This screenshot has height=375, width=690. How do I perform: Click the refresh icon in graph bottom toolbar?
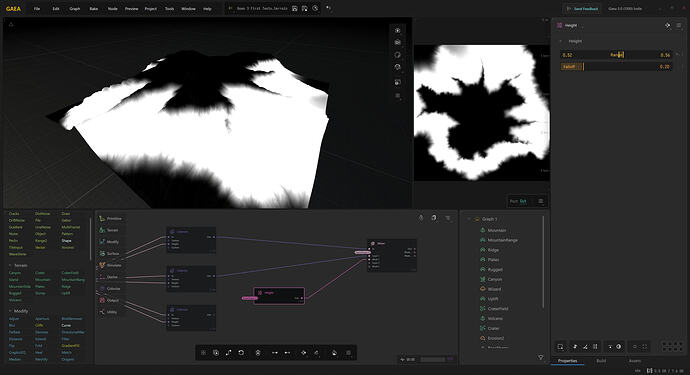[241, 353]
